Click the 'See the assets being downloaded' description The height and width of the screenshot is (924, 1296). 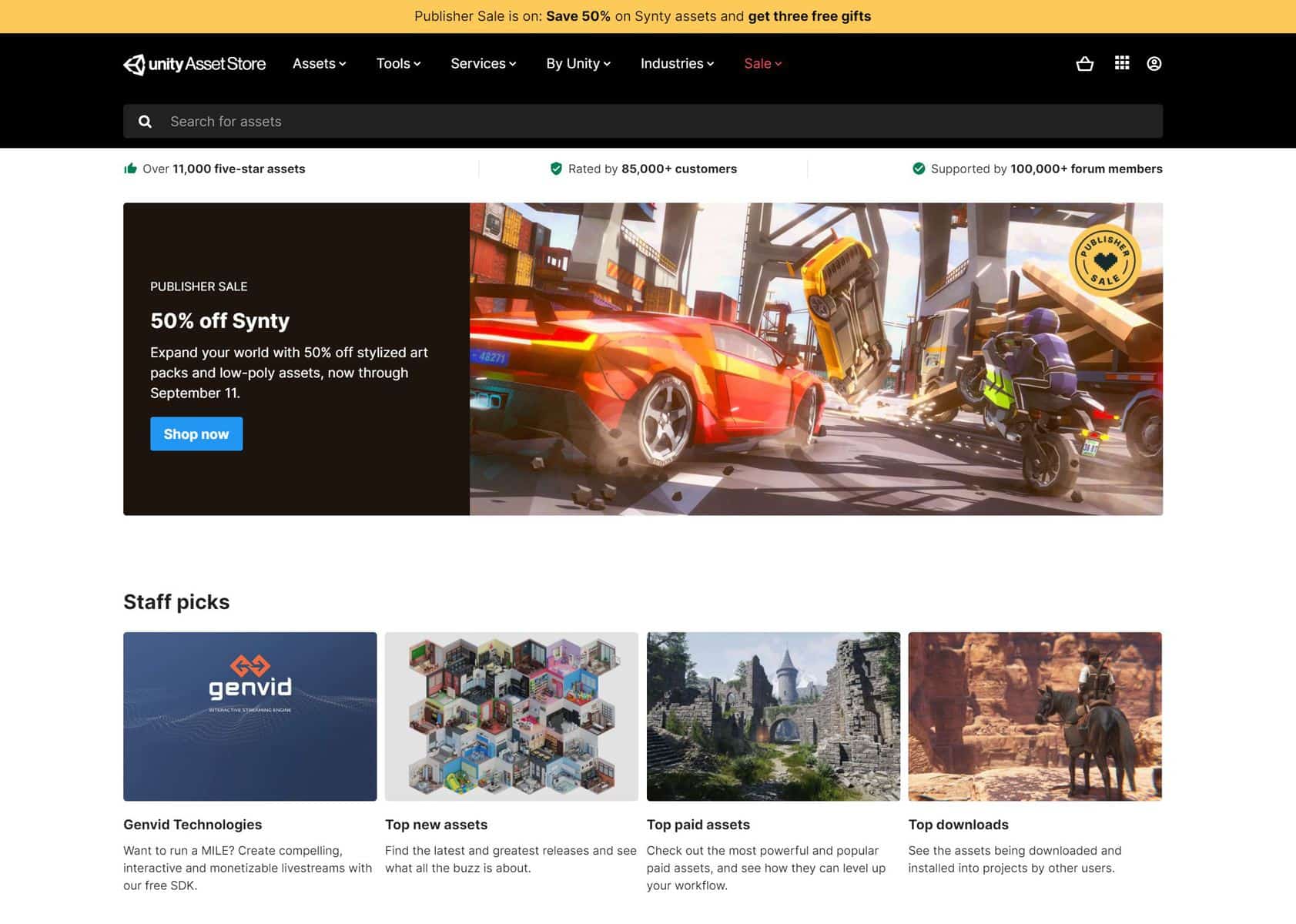tap(1015, 859)
